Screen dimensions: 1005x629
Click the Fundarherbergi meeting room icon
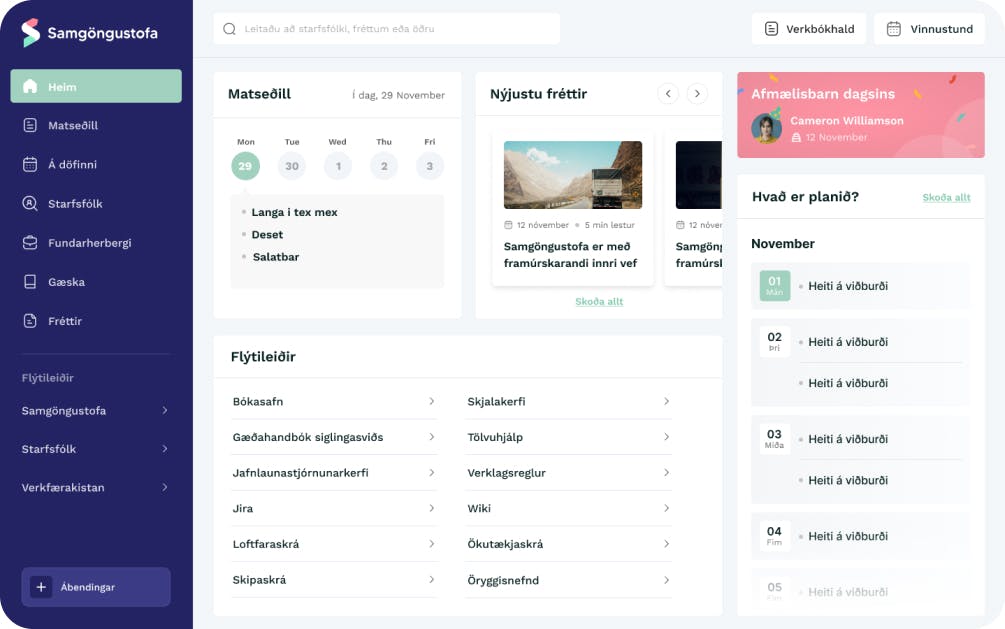tap(30, 242)
